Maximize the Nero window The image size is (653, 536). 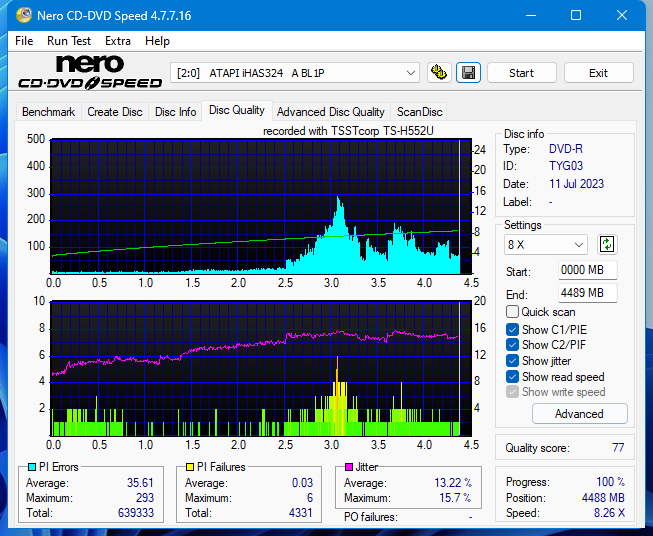(576, 15)
